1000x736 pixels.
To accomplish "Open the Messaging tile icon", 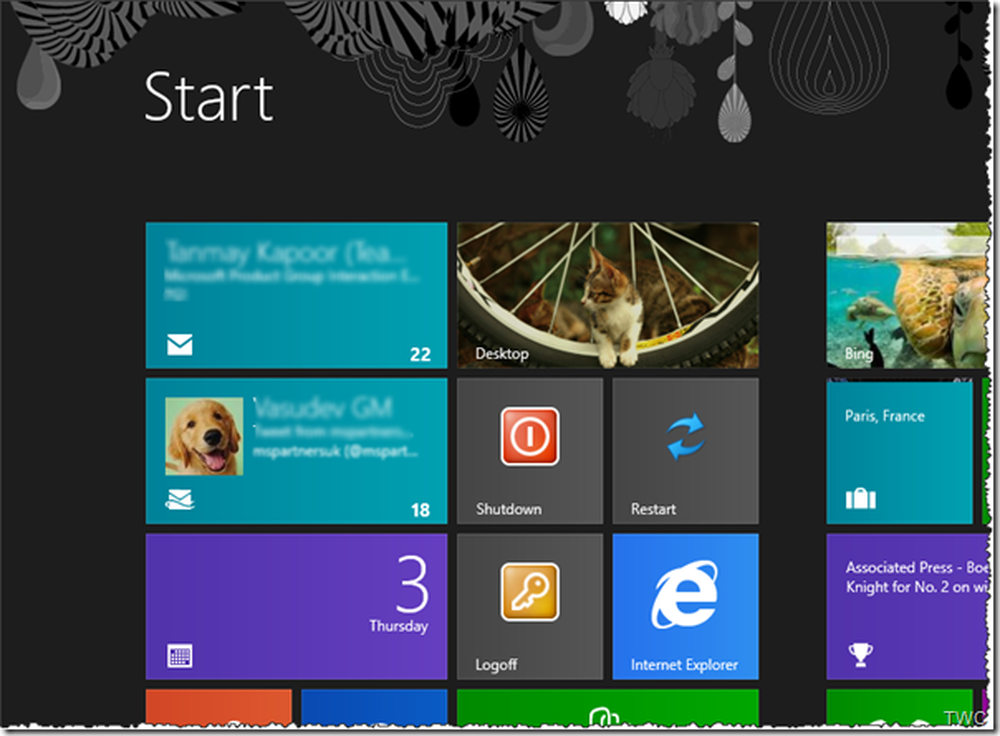I will click(x=180, y=499).
